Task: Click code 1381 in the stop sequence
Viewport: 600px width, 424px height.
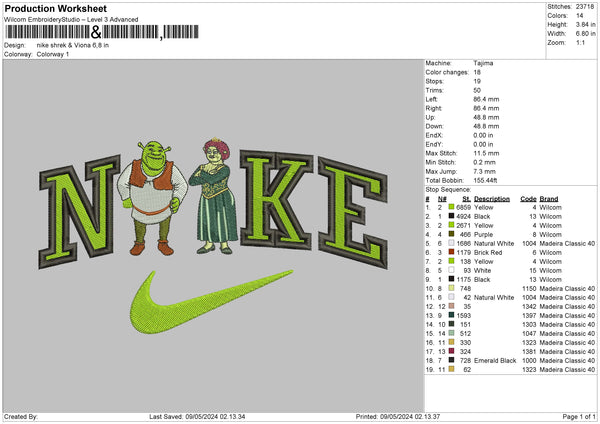Action: click(x=529, y=351)
